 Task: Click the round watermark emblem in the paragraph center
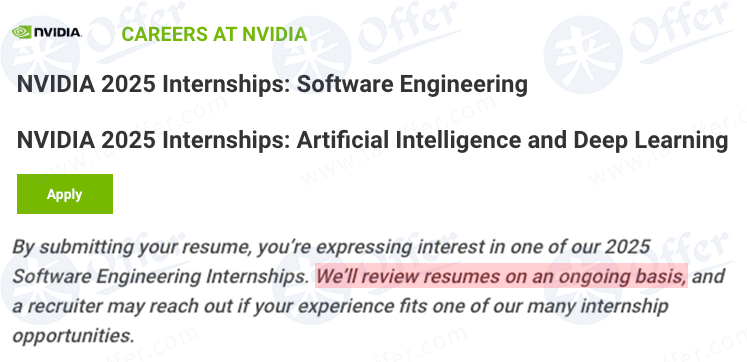311,287
